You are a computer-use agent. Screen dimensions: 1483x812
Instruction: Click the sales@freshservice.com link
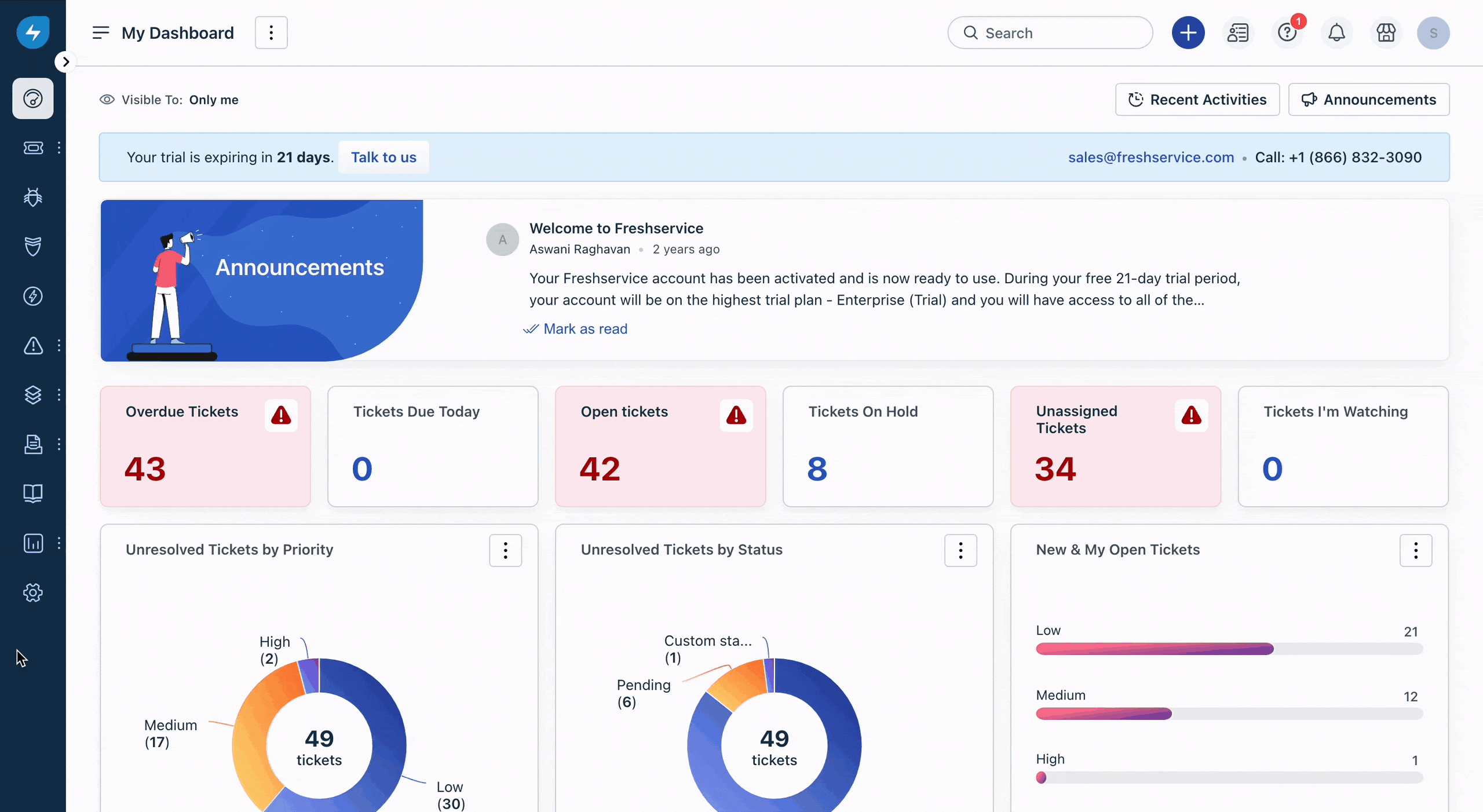(1151, 157)
